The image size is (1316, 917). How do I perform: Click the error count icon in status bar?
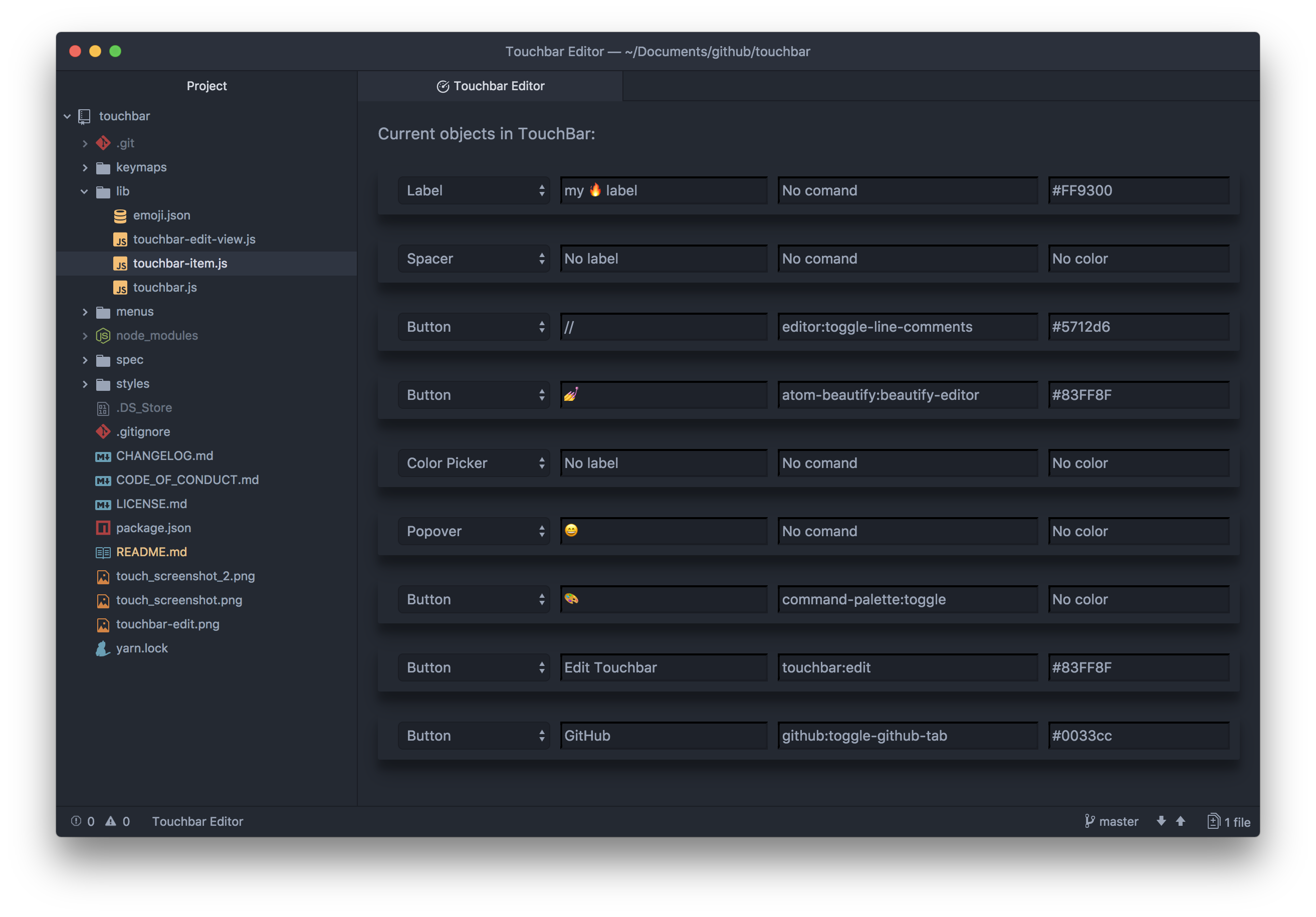pyautogui.click(x=76, y=821)
